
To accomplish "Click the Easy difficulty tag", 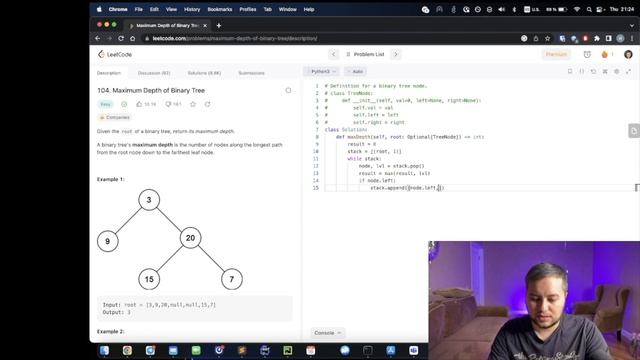I will (105, 104).
